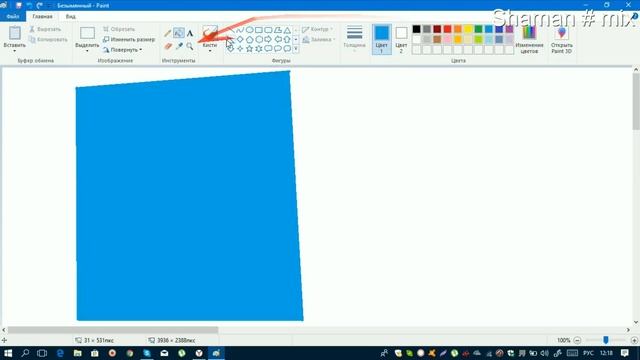
Task: Pick the purple color swatch
Action: [509, 29]
